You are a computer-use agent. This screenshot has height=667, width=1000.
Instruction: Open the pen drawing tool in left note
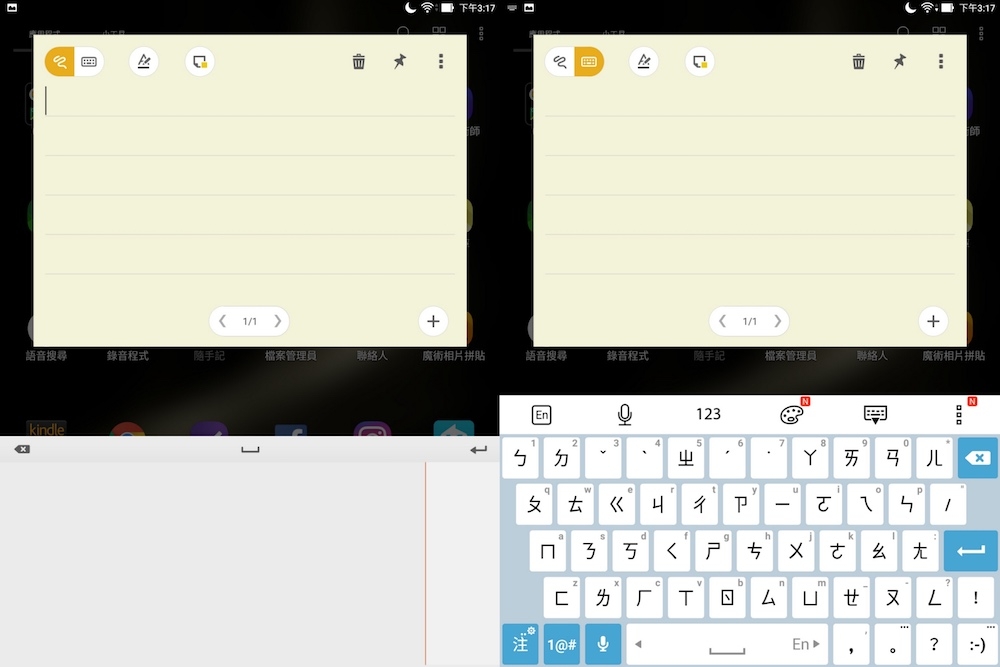(x=143, y=62)
